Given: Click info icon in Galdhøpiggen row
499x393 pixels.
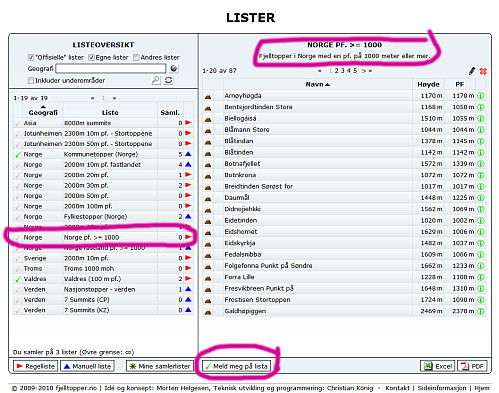Looking at the screenshot, I should [x=481, y=311].
